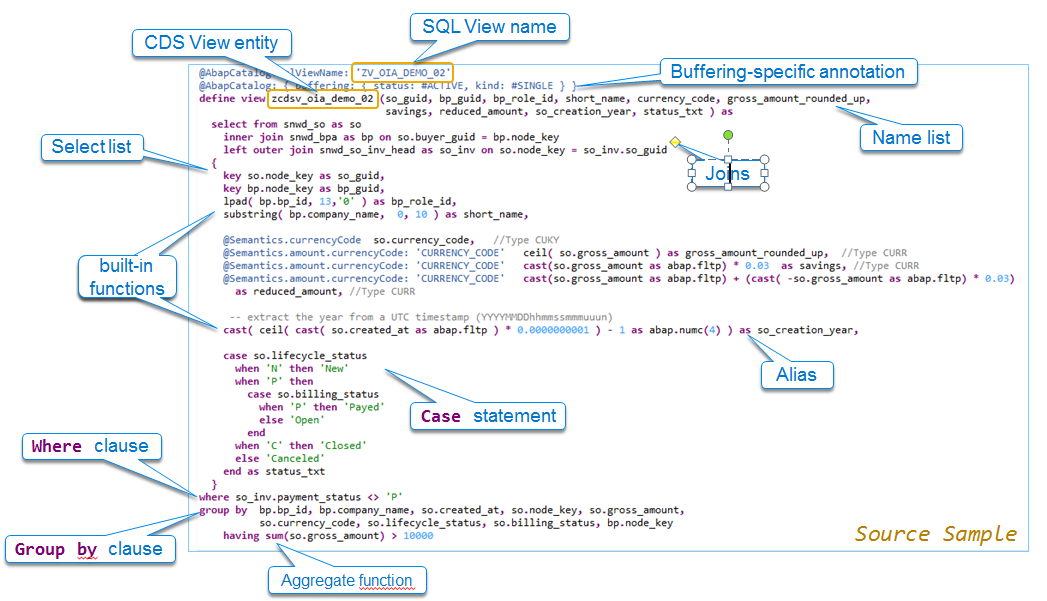The image size is (1047, 601).
Task: Click the 'Aggregate function' callout label
Action: coord(347,580)
